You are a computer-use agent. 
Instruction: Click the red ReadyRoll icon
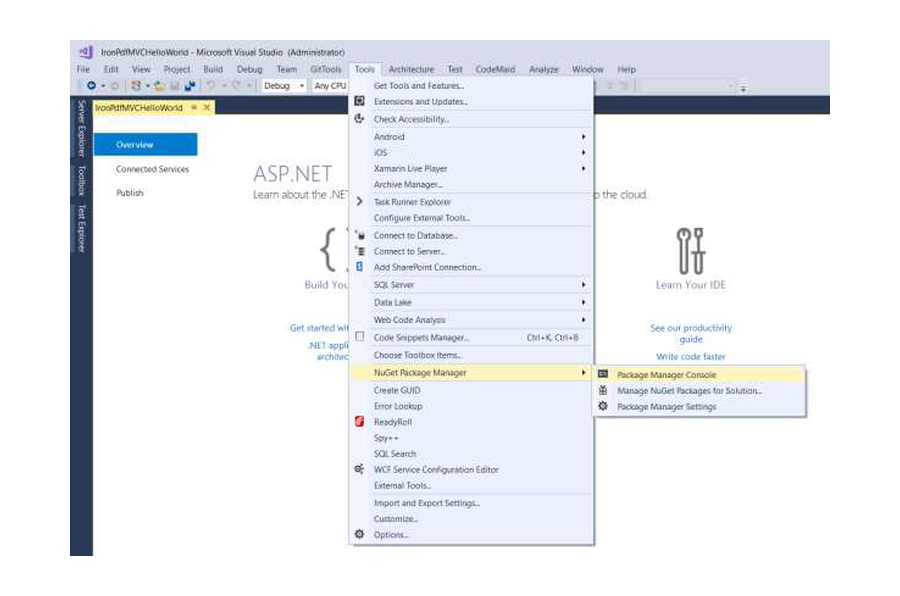359,421
